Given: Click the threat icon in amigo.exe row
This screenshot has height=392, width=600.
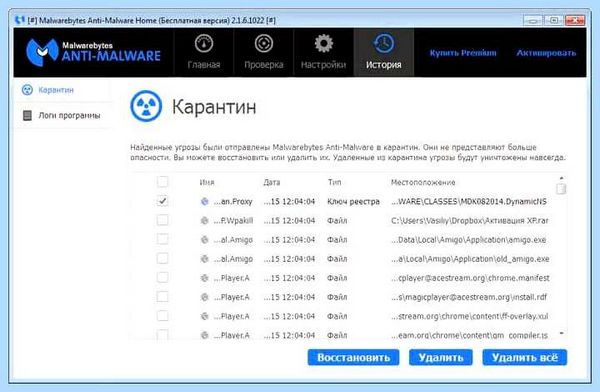Looking at the screenshot, I should pyautogui.click(x=205, y=240).
